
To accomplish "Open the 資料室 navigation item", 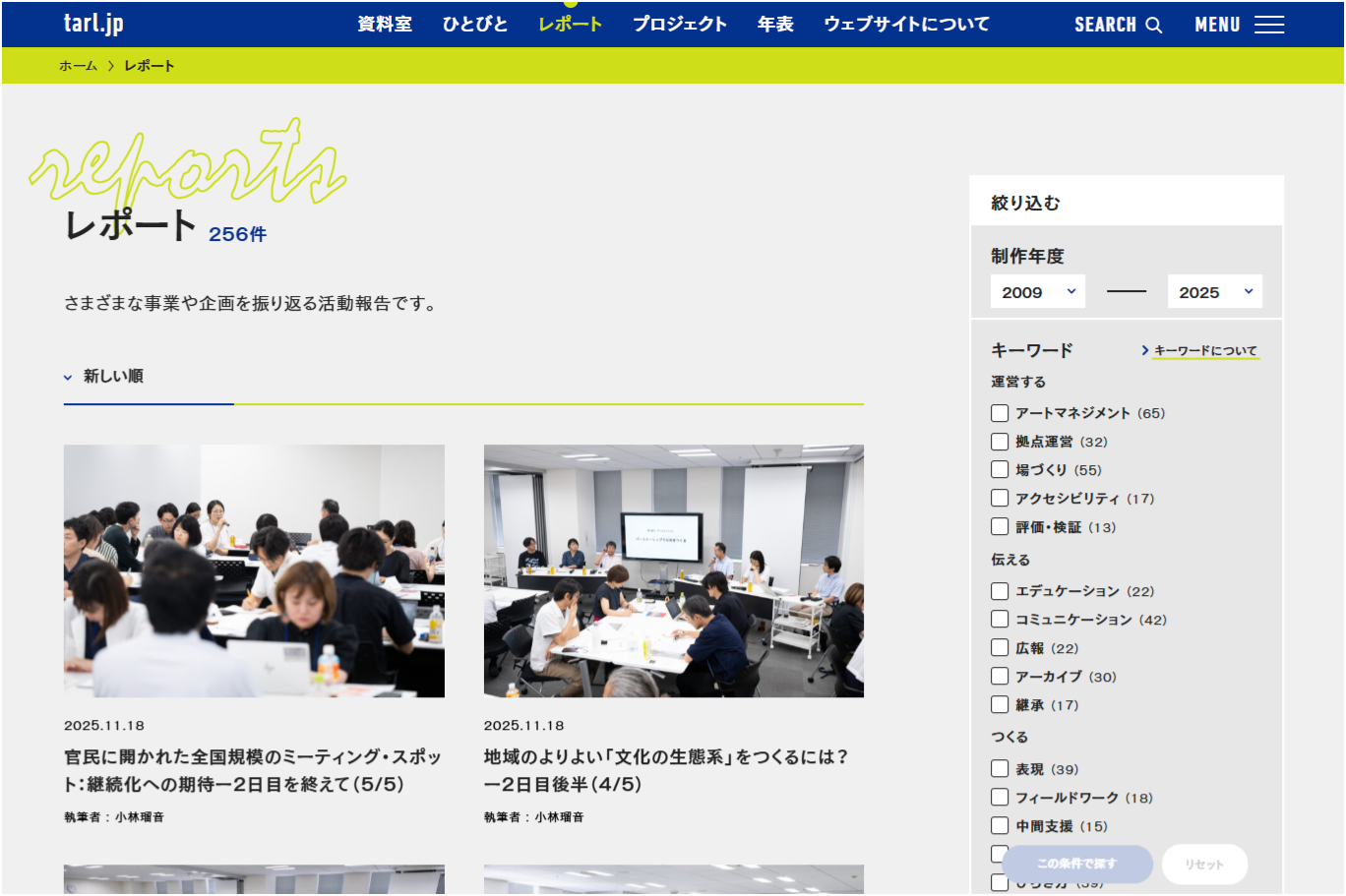I will pyautogui.click(x=385, y=25).
